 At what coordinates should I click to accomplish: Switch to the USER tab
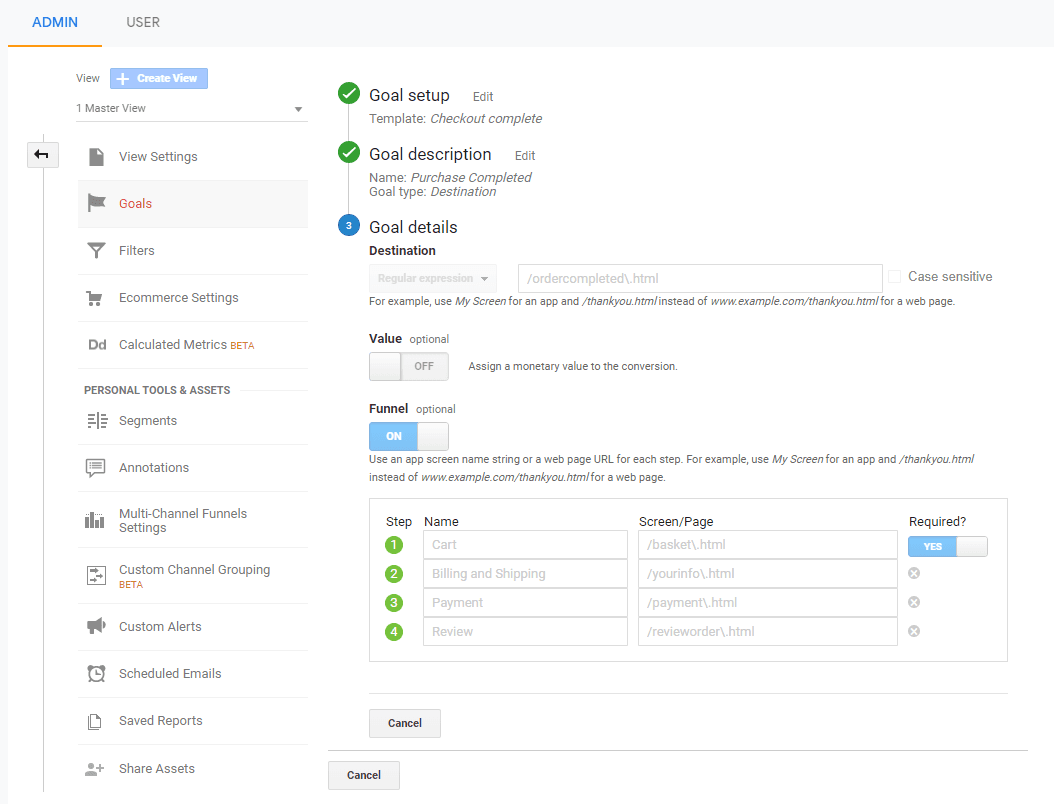142,22
